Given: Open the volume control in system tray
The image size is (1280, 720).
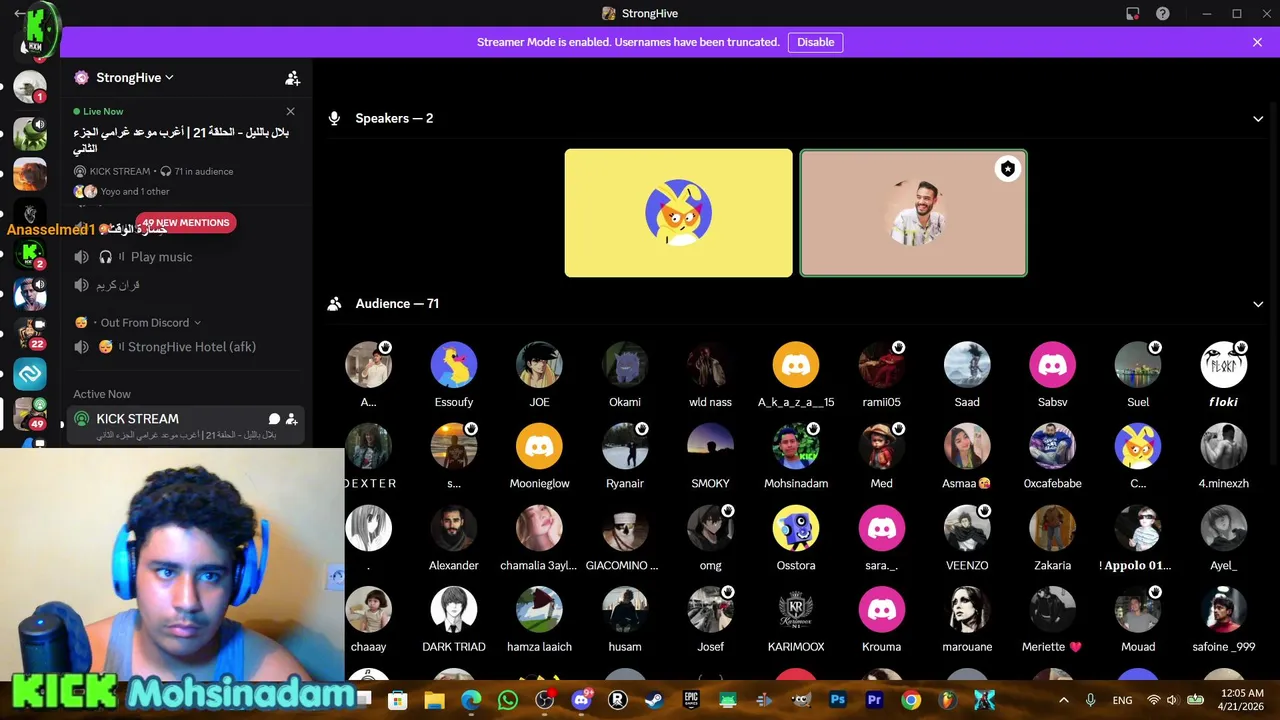Looking at the screenshot, I should tap(1172, 700).
